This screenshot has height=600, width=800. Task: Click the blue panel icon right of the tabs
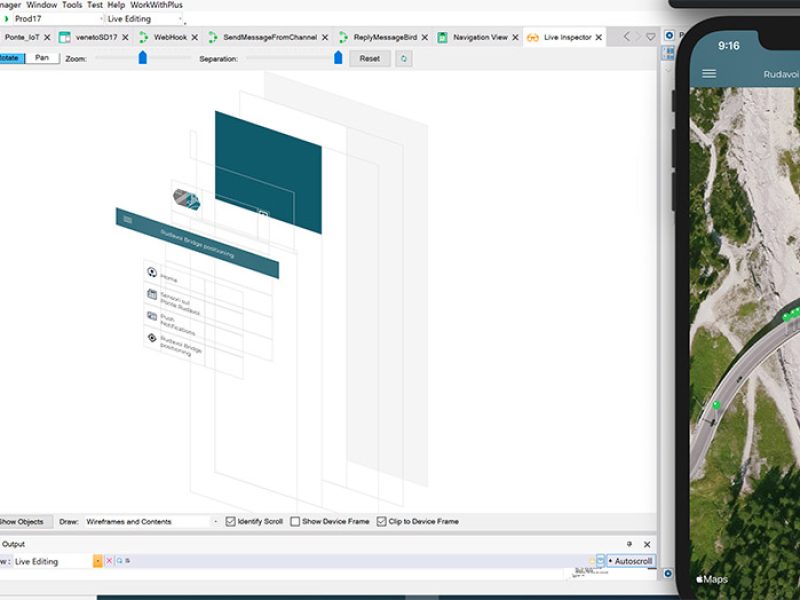[669, 35]
